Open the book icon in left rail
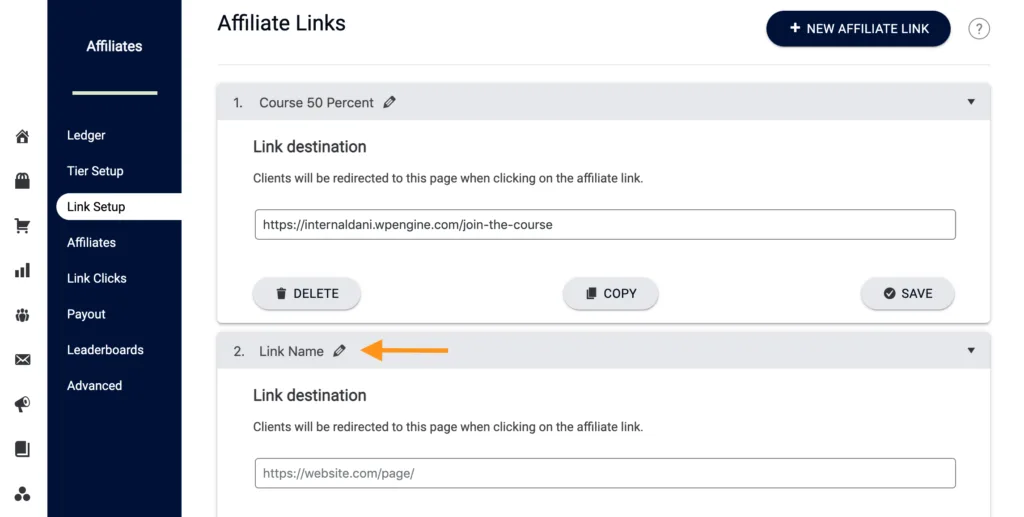 22,449
